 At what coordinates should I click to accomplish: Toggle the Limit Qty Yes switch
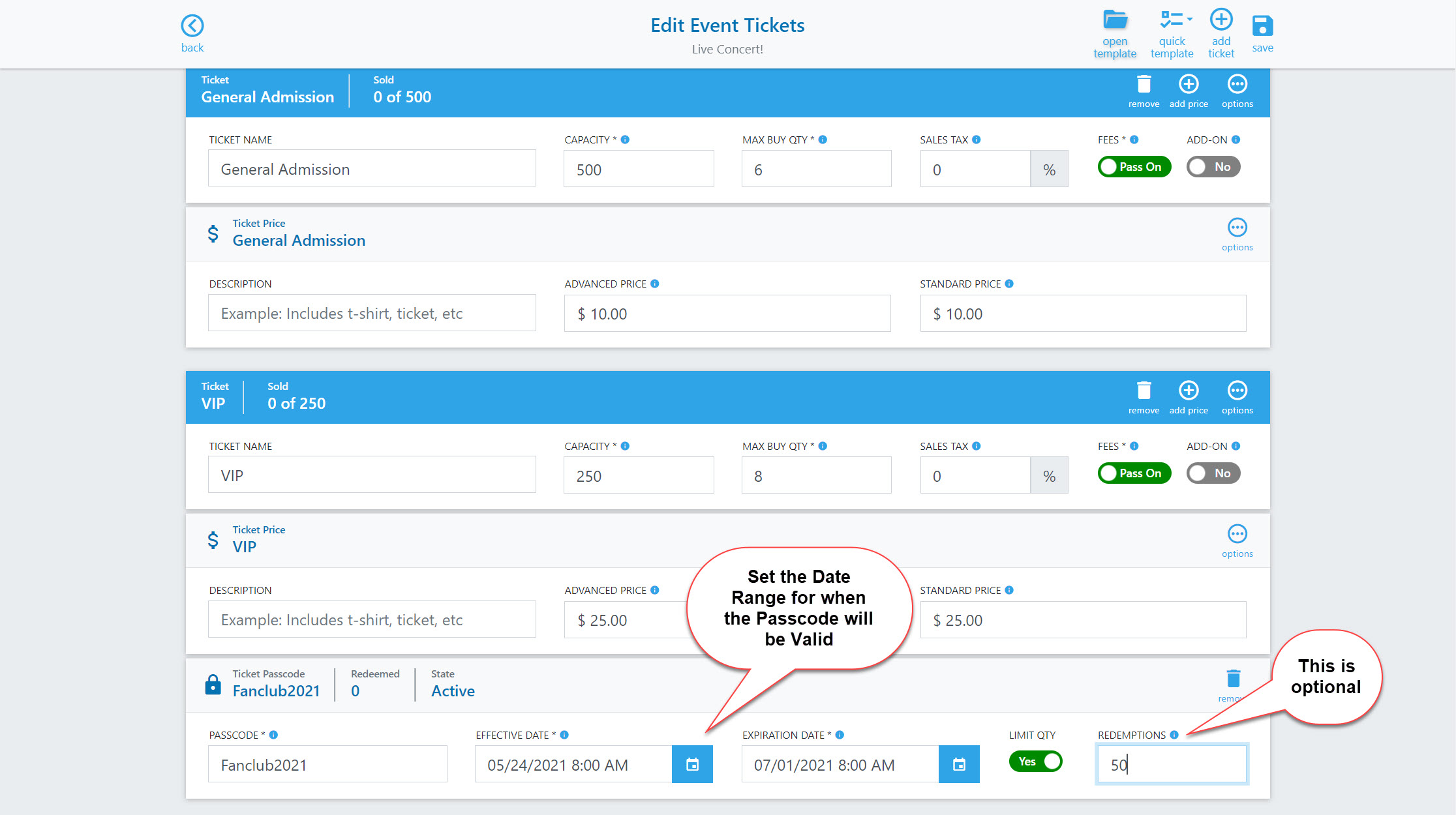click(x=1036, y=762)
